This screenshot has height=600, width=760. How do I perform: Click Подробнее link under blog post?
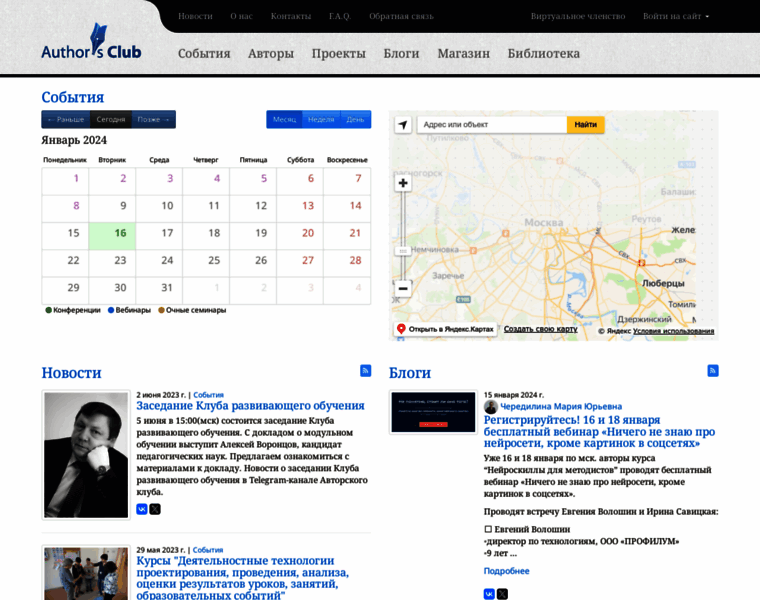click(x=506, y=571)
